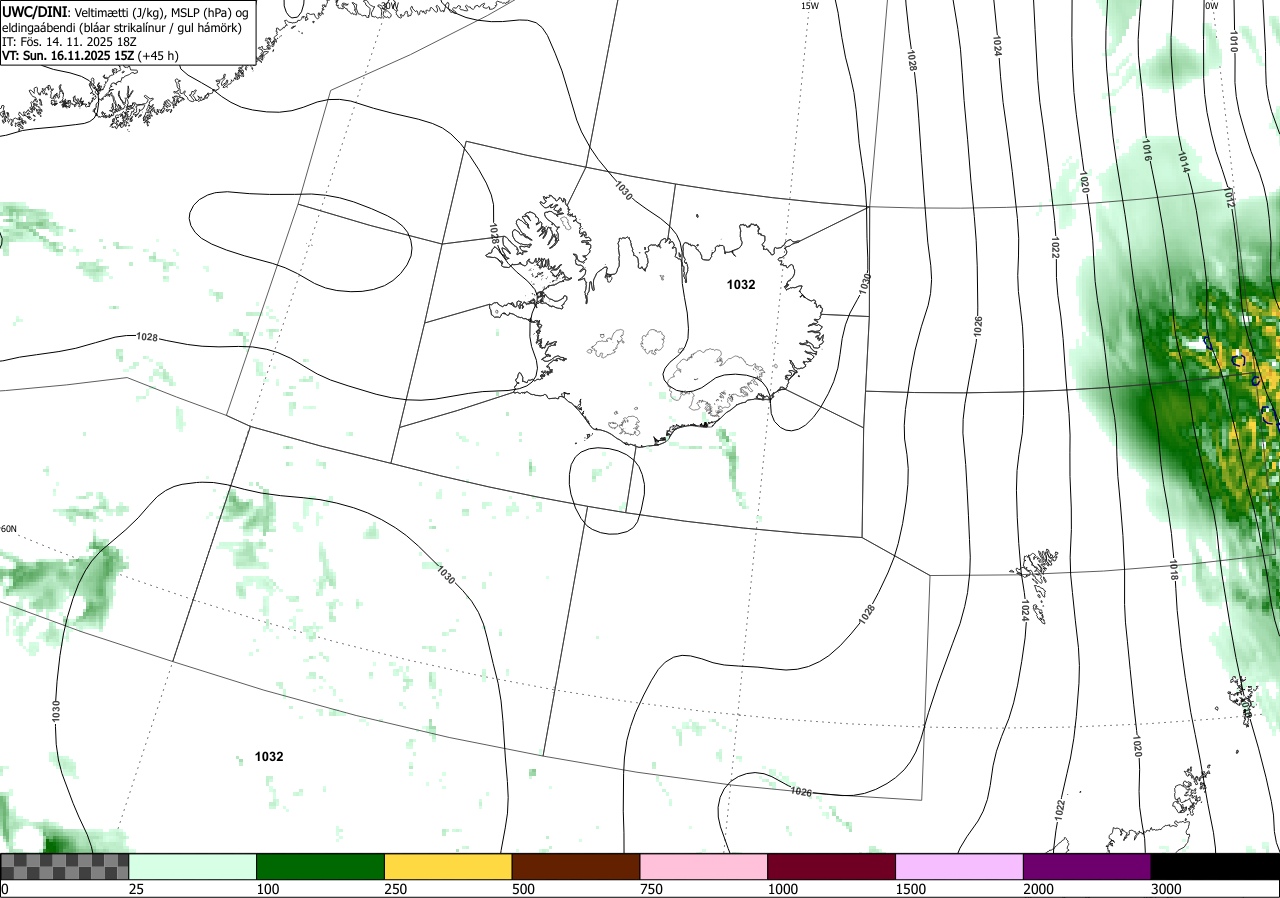This screenshot has height=898, width=1280.
Task: Click the legend value '750'
Action: (651, 889)
